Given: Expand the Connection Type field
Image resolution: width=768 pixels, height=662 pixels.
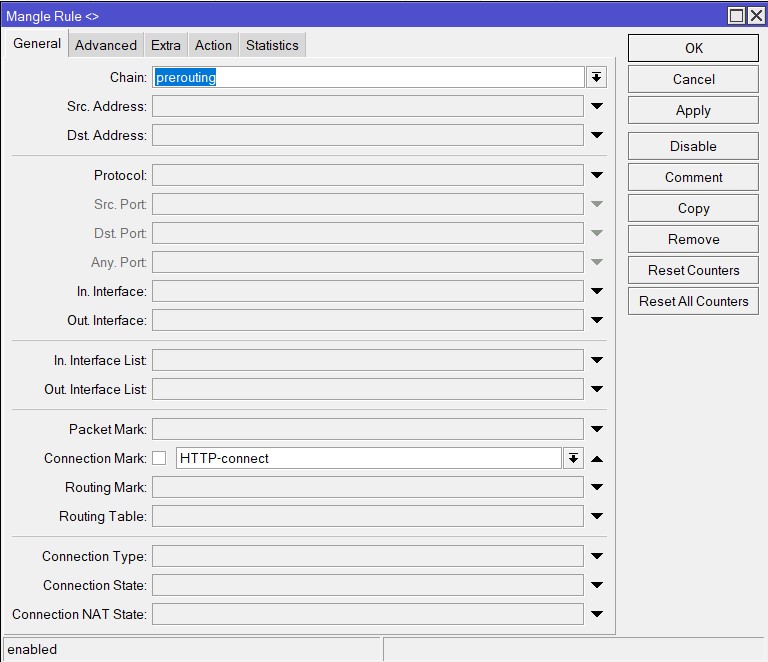Looking at the screenshot, I should pyautogui.click(x=597, y=556).
